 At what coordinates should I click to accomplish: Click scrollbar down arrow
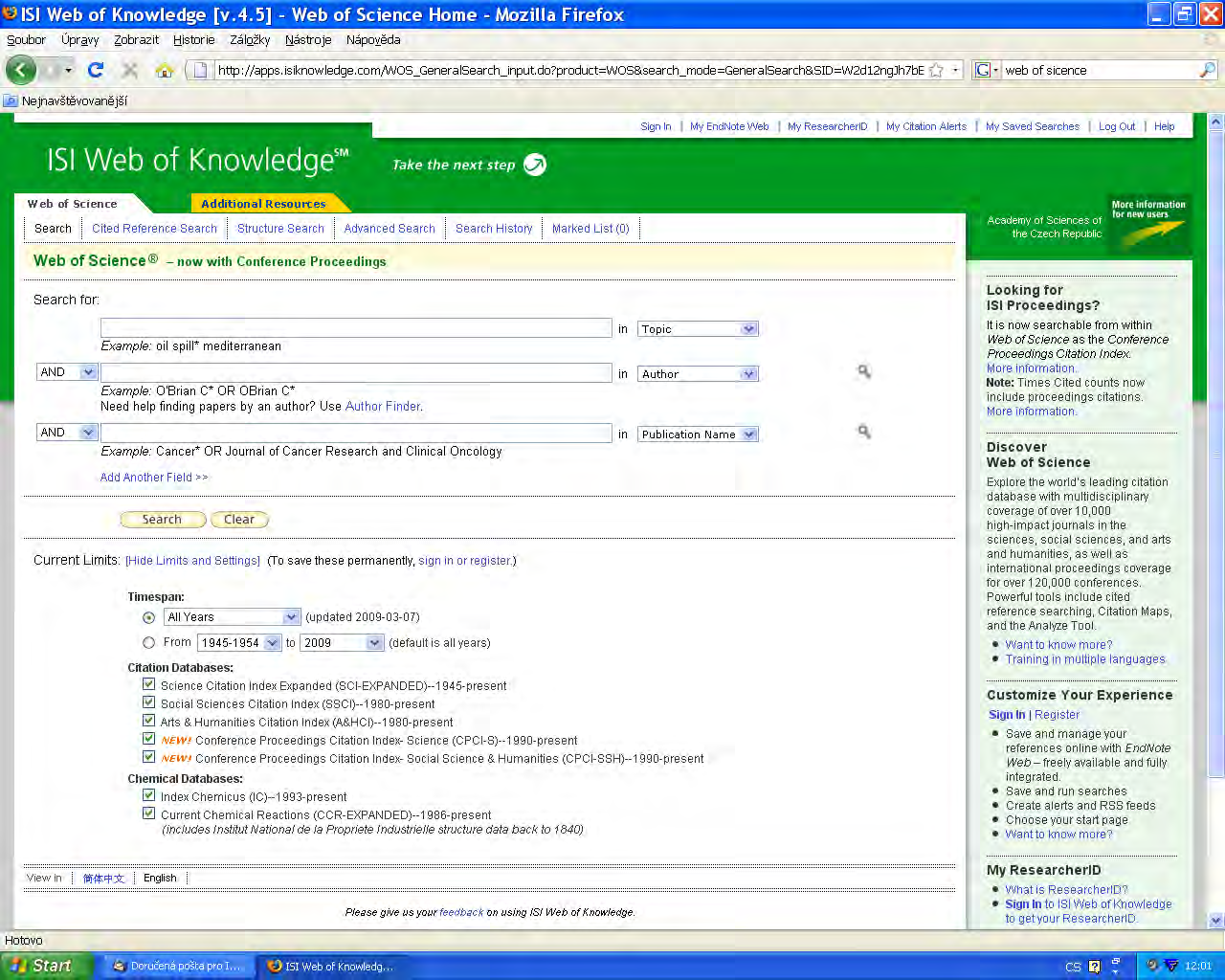click(1216, 920)
